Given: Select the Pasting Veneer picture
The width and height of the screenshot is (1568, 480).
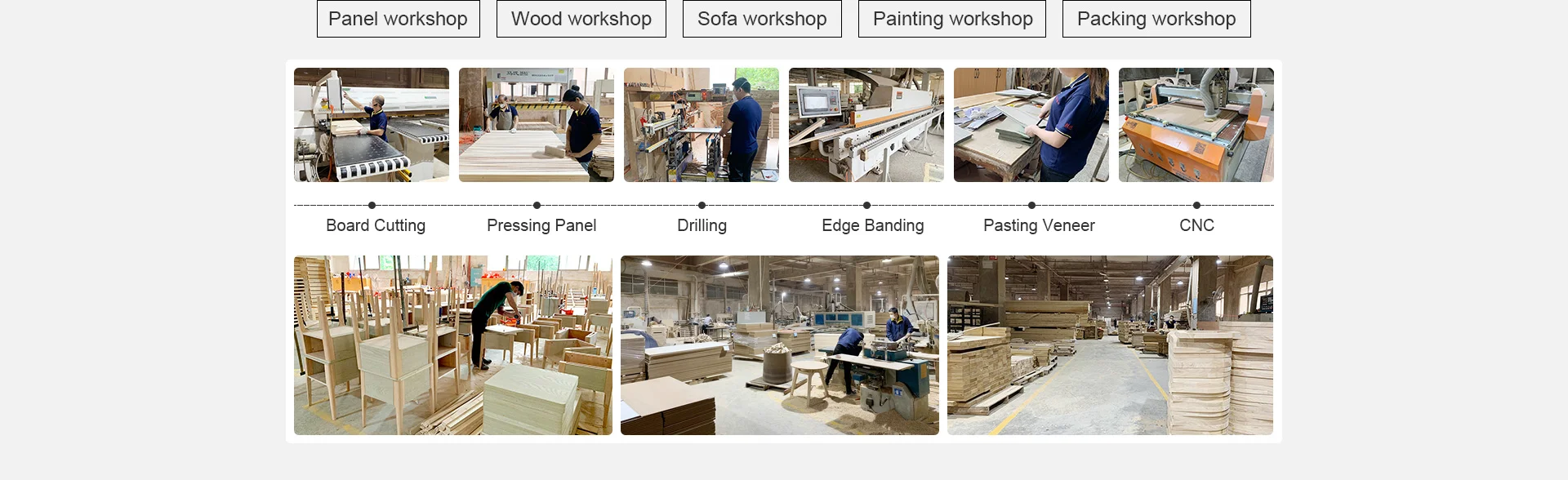Looking at the screenshot, I should [x=1031, y=125].
